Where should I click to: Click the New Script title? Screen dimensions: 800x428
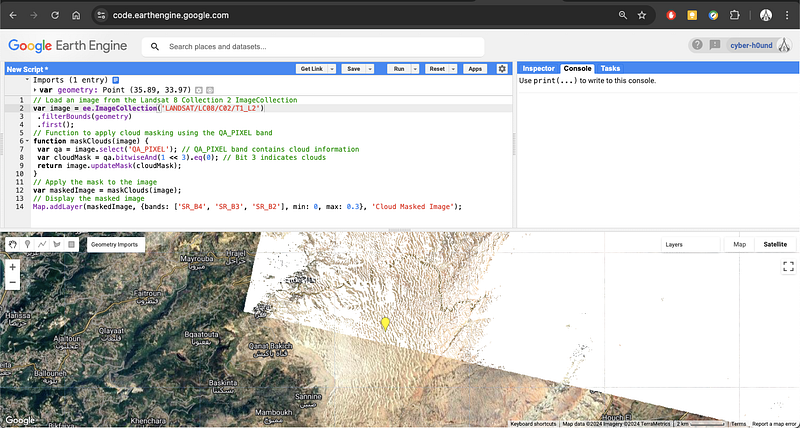pyautogui.click(x=28, y=69)
